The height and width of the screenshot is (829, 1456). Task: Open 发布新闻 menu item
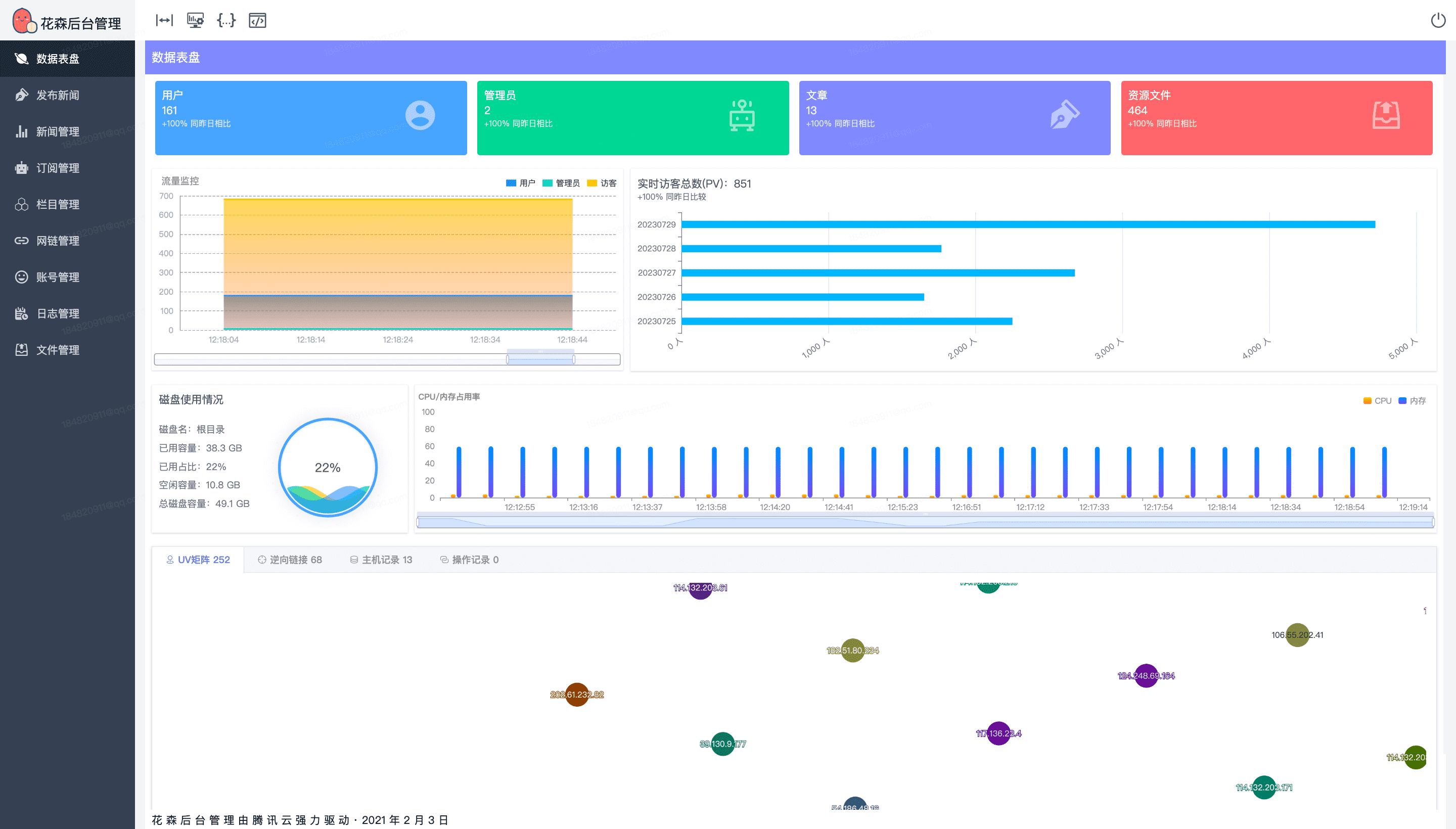pyautogui.click(x=67, y=95)
